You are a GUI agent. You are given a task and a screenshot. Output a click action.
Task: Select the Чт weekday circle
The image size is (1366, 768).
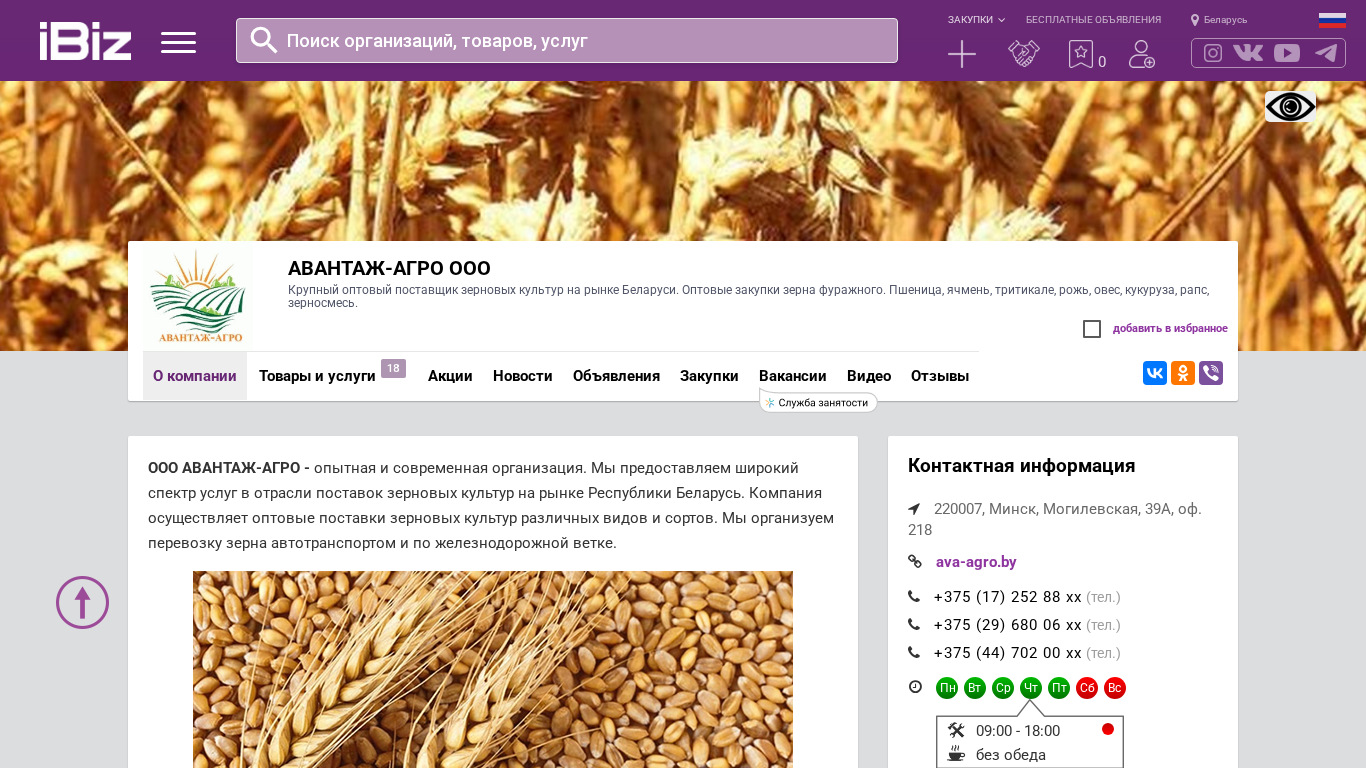click(x=1031, y=688)
